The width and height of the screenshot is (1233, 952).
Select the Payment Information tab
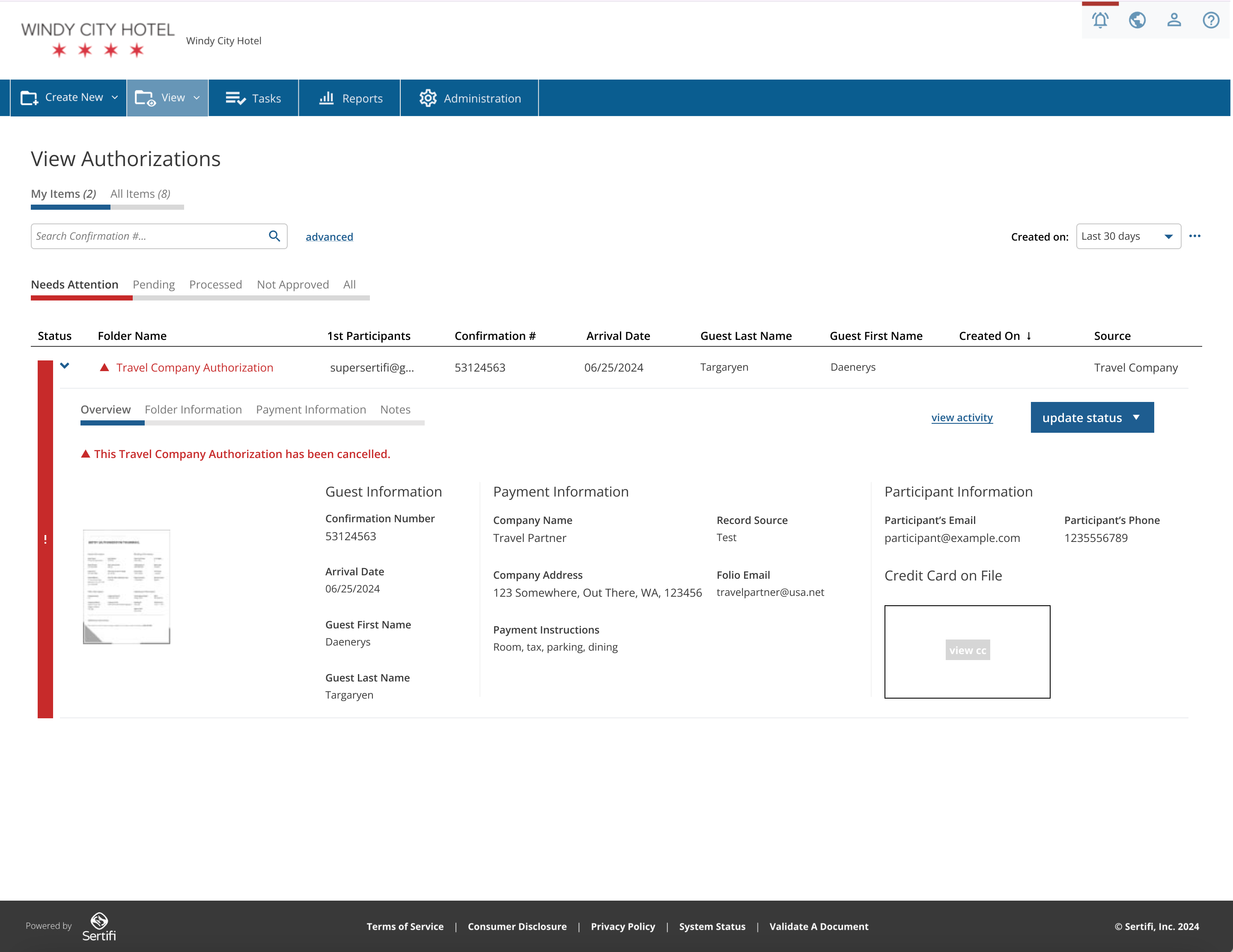(x=311, y=409)
